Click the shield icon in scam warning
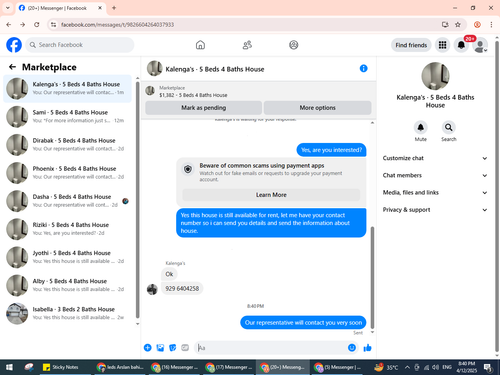Image resolution: width=500 pixels, height=375 pixels. pyautogui.click(x=188, y=169)
